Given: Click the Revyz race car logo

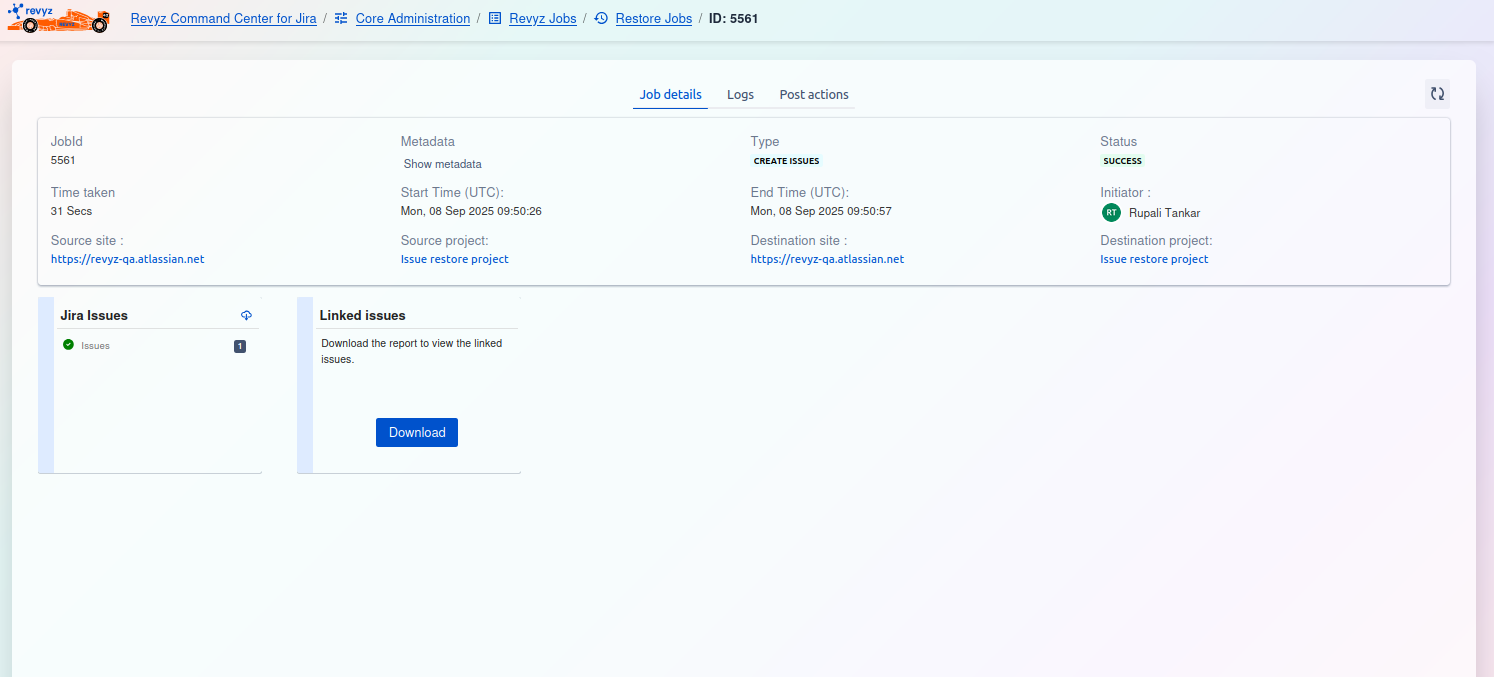Looking at the screenshot, I should pos(58,18).
